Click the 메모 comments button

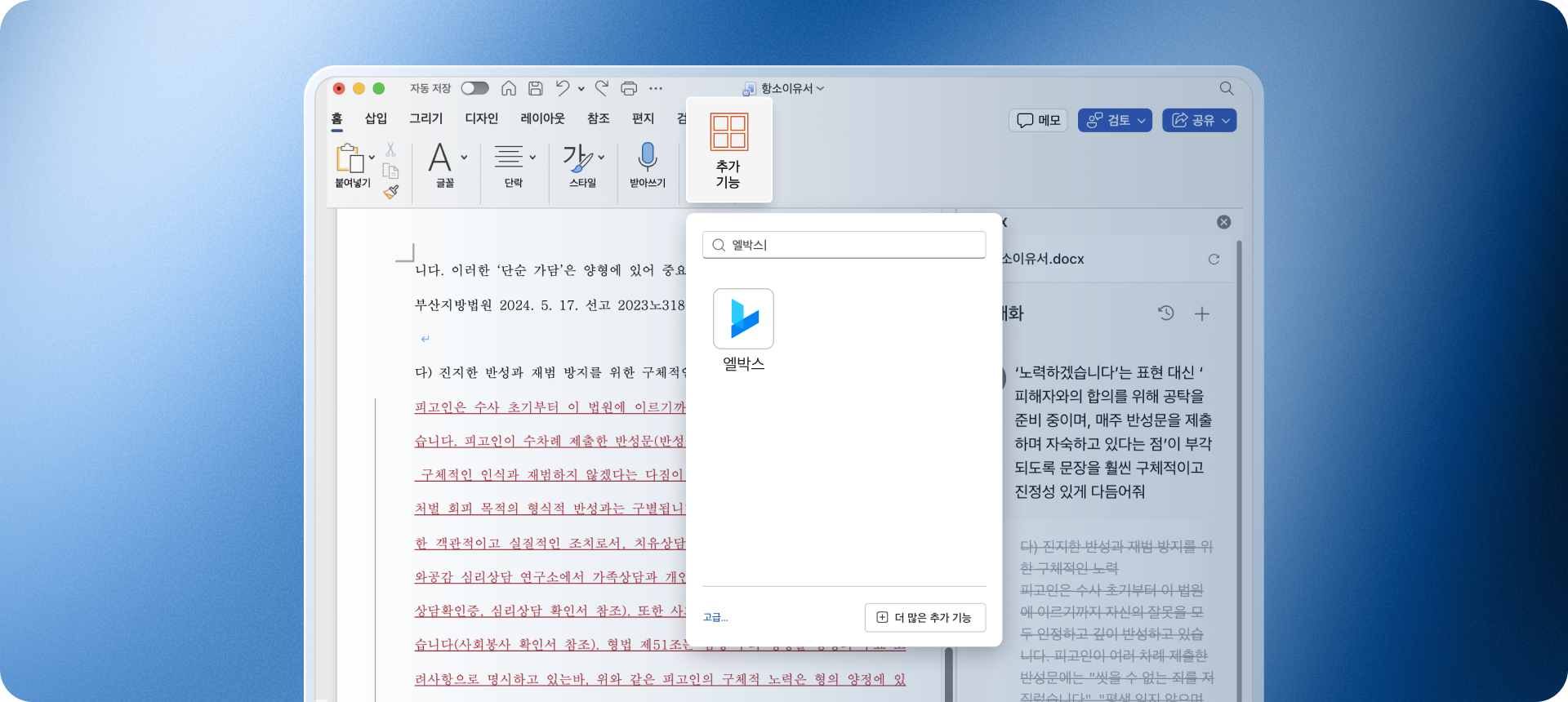pyautogui.click(x=1039, y=120)
